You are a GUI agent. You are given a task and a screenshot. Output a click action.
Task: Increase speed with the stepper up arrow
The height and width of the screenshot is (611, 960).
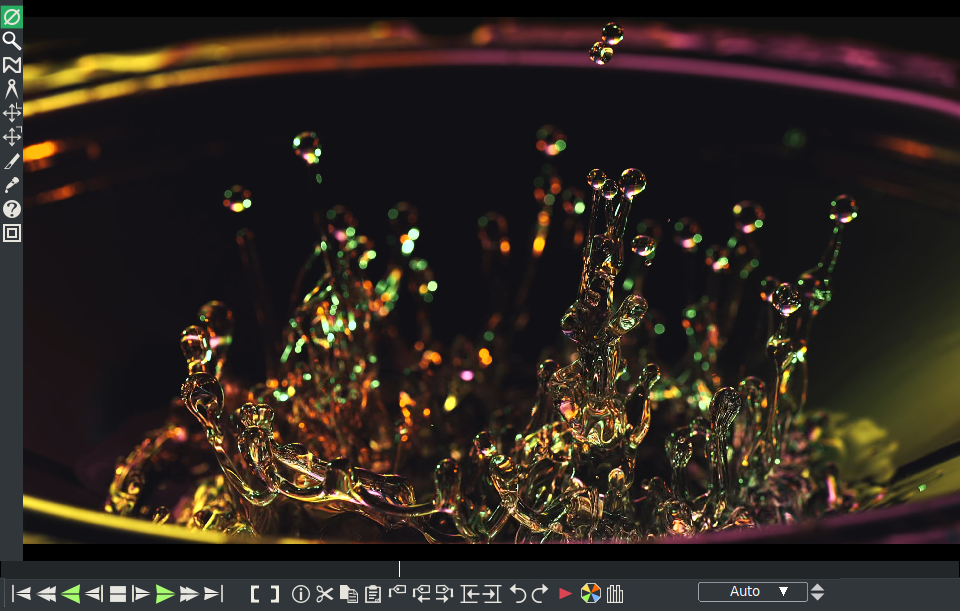[x=818, y=587]
